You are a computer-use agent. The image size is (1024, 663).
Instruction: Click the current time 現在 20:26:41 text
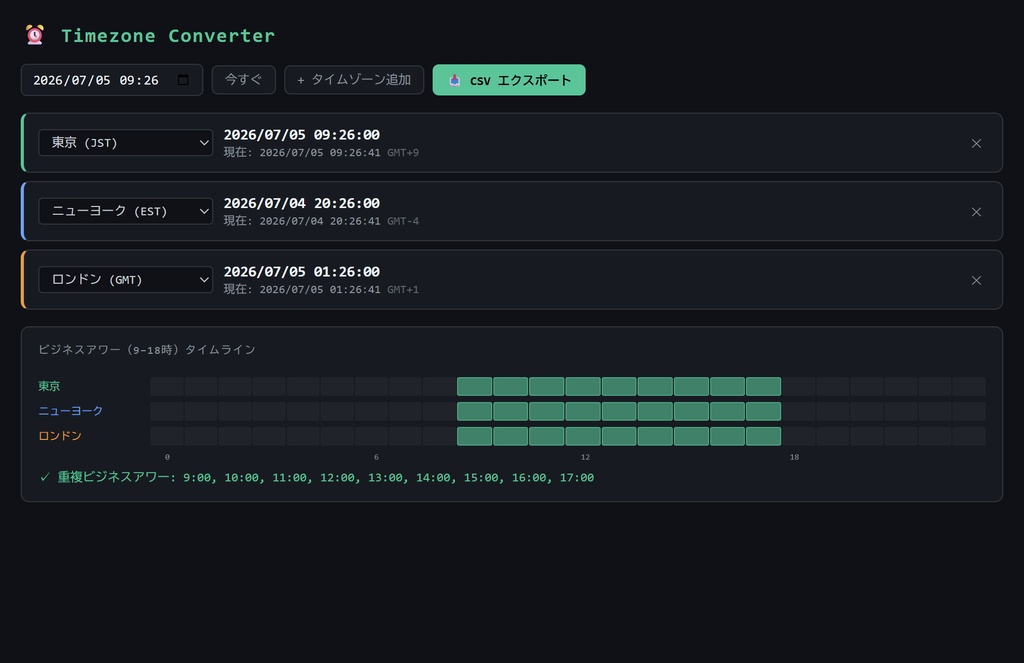point(302,221)
